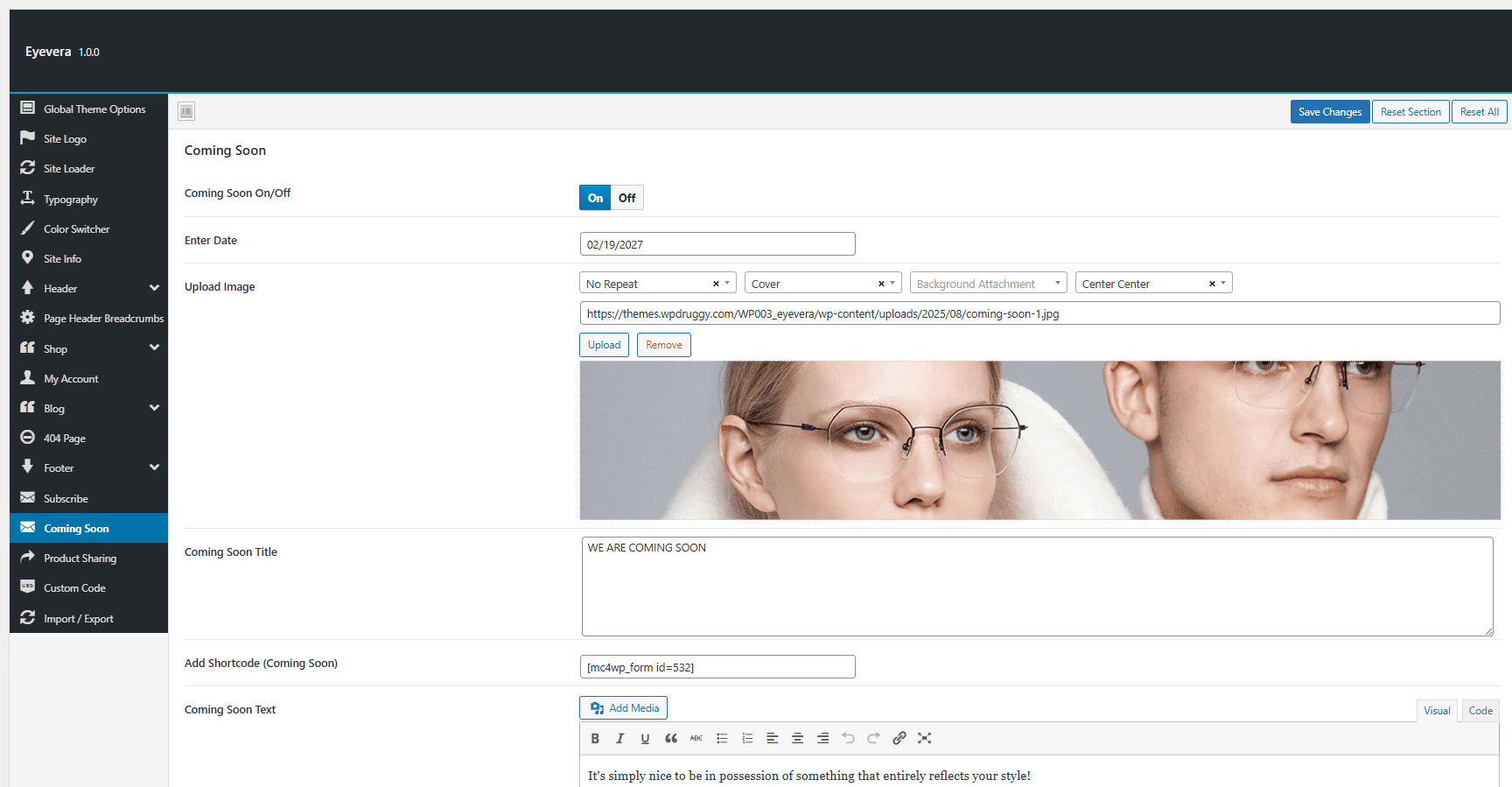This screenshot has height=787, width=1512.
Task: Click the Blockquote icon in editor toolbar
Action: coord(671,738)
